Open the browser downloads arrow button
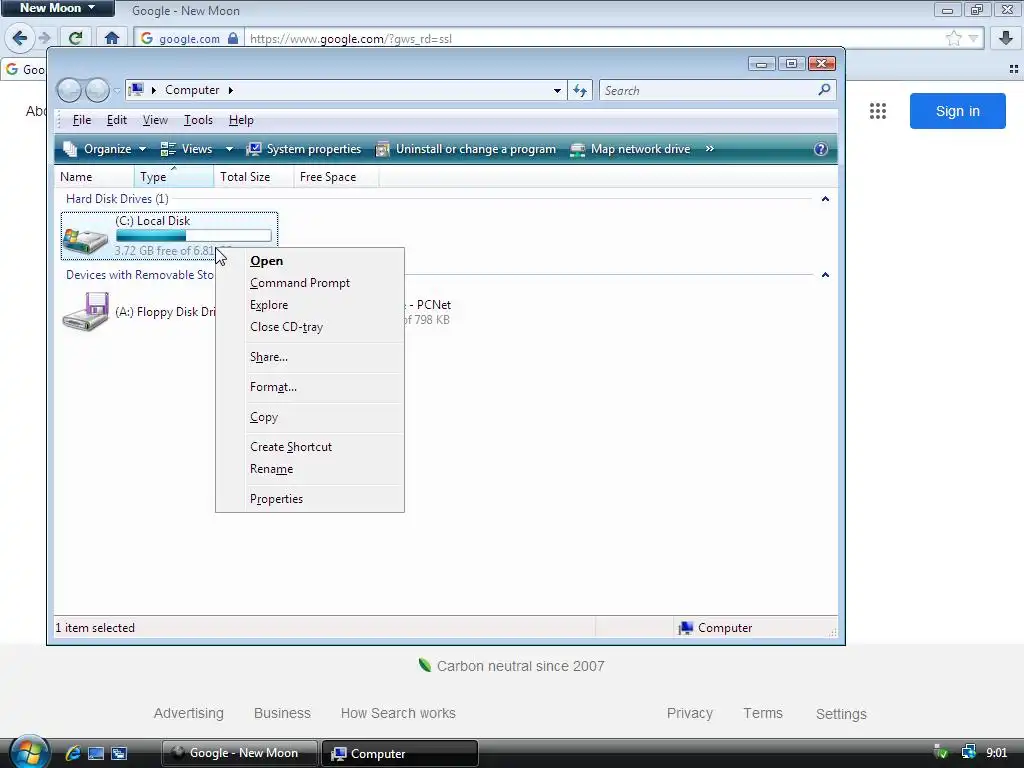The width and height of the screenshot is (1024, 768). 1006,38
